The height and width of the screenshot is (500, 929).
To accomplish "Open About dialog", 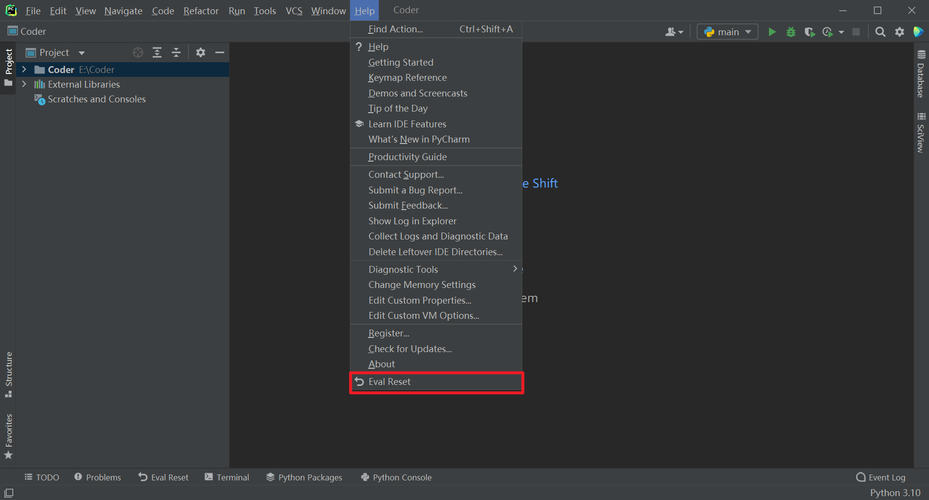I will [436, 364].
